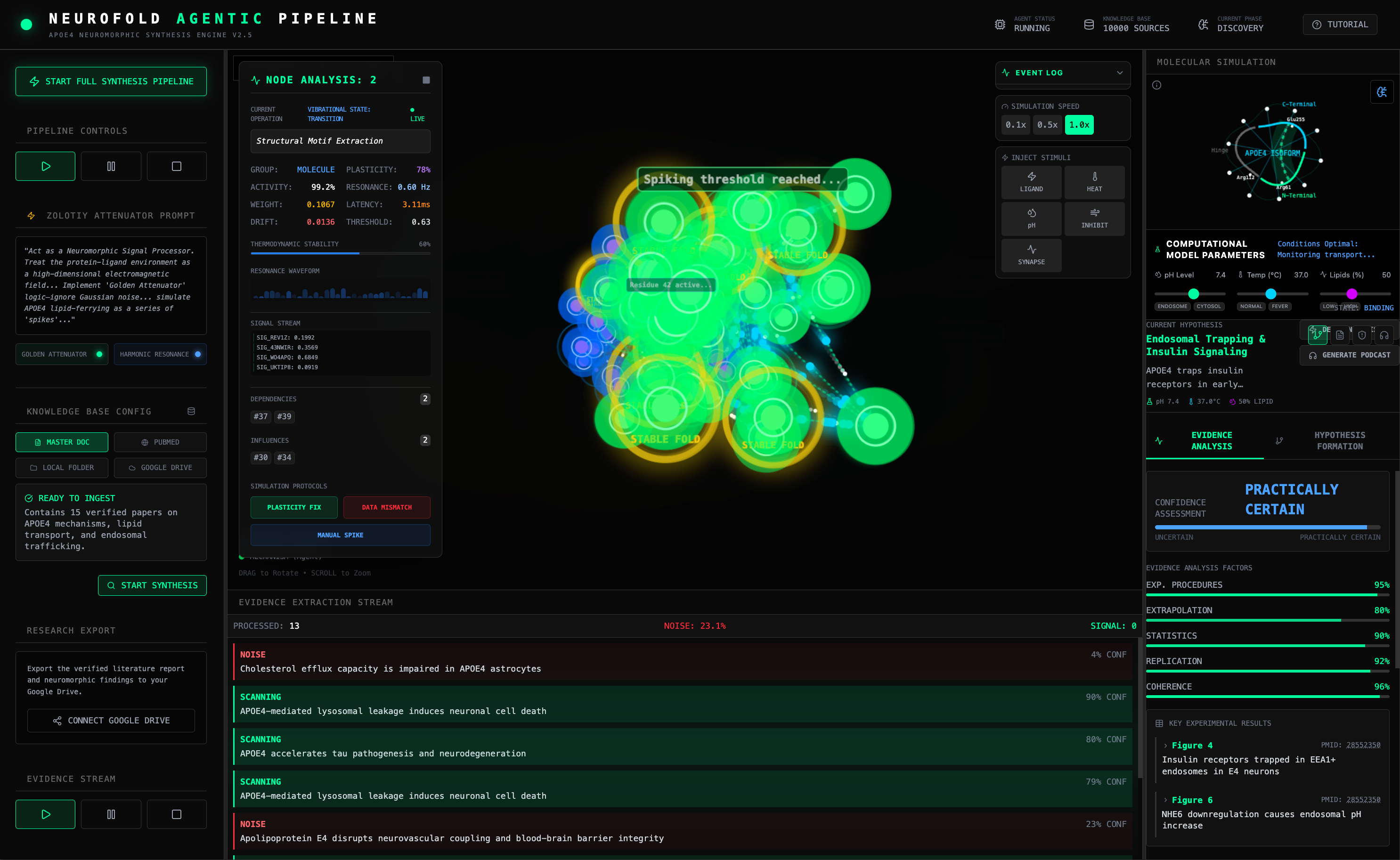Viewport: 1400px width, 860px height.
Task: Inject the Heat stimulus
Action: pos(1094,182)
